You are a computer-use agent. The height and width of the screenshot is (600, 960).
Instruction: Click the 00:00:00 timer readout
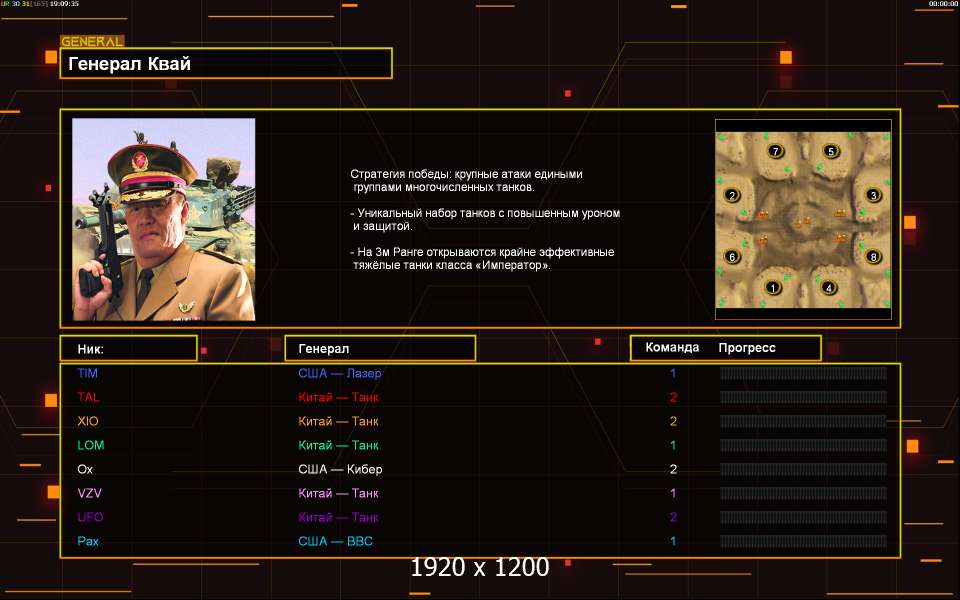pos(943,4)
